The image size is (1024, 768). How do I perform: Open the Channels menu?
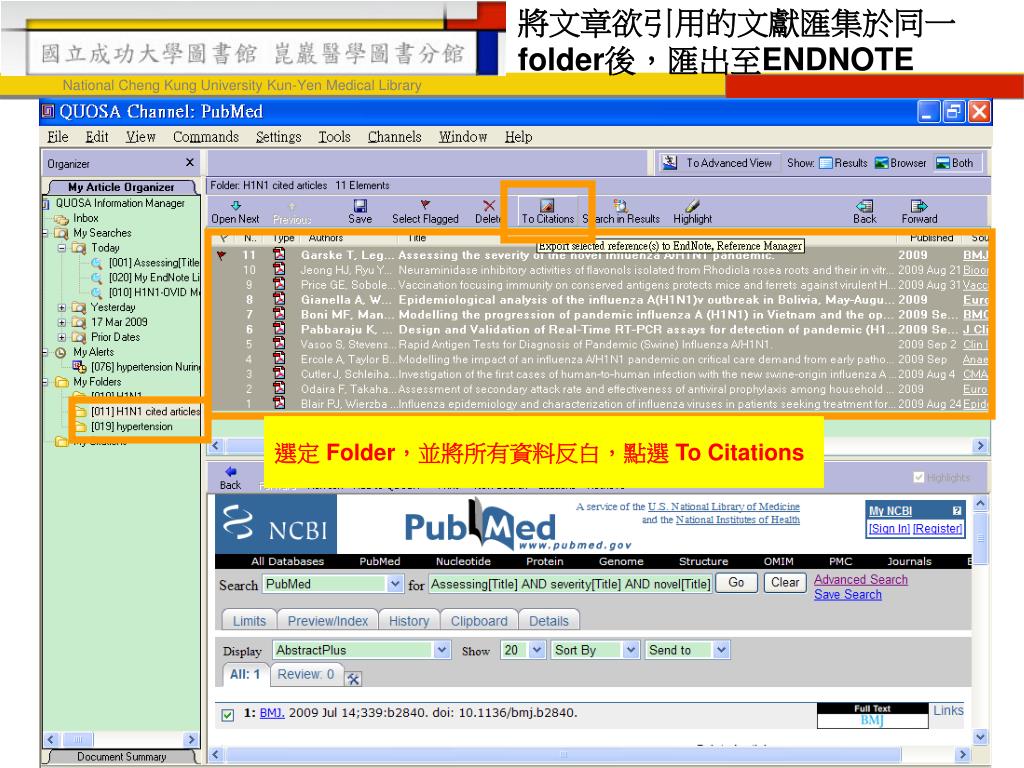[394, 136]
